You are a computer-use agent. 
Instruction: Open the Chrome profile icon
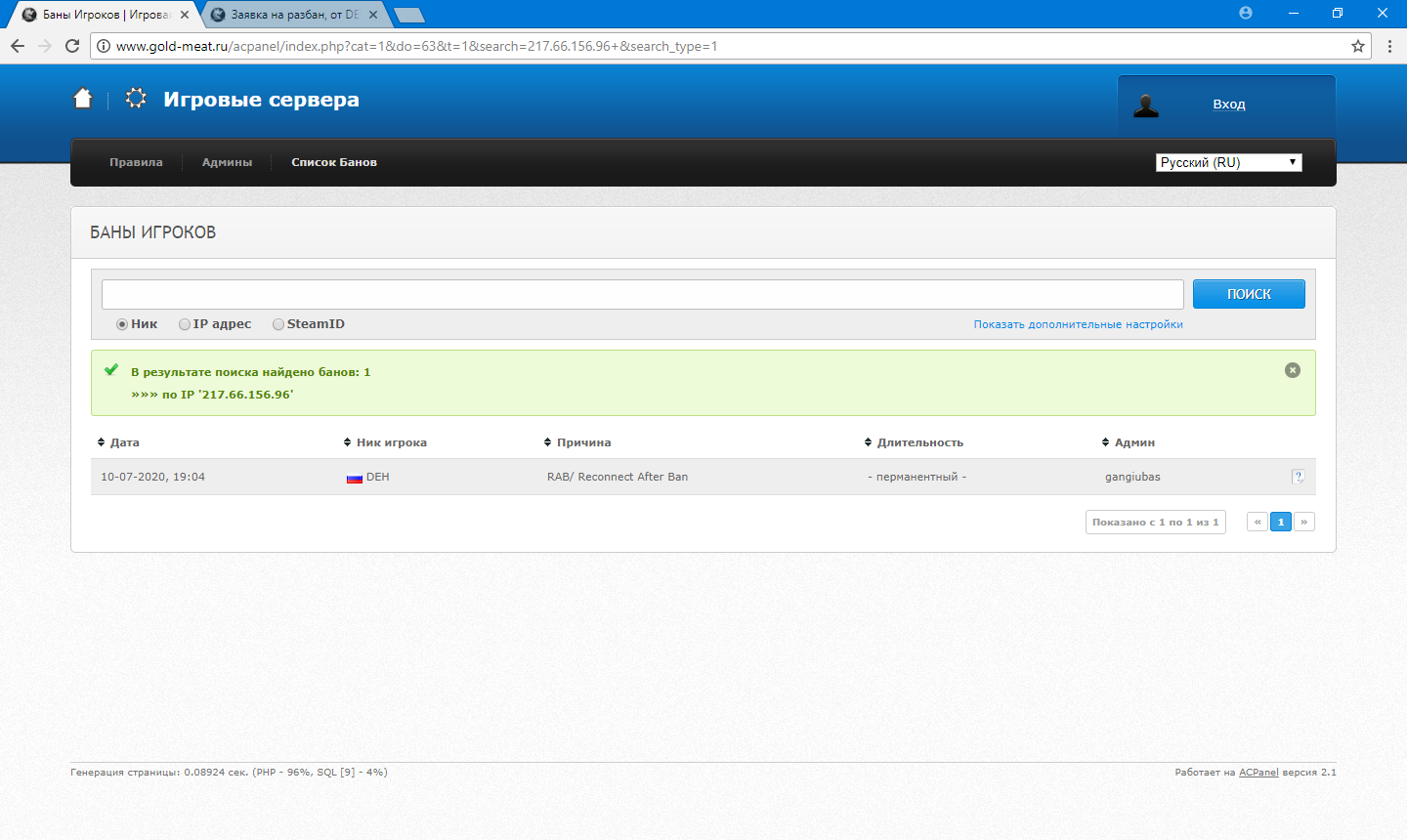point(1245,13)
